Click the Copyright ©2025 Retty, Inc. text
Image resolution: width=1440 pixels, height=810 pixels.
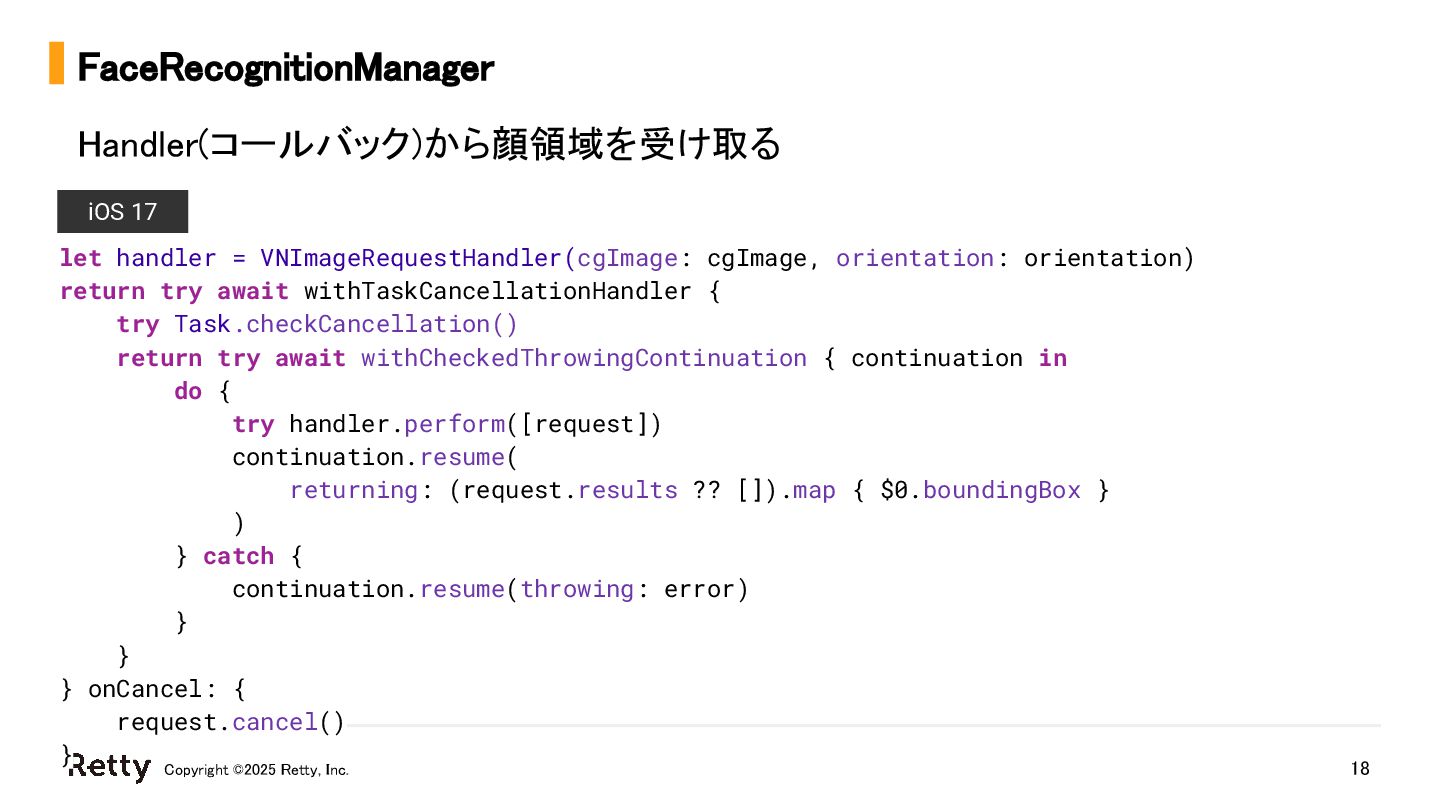(256, 770)
